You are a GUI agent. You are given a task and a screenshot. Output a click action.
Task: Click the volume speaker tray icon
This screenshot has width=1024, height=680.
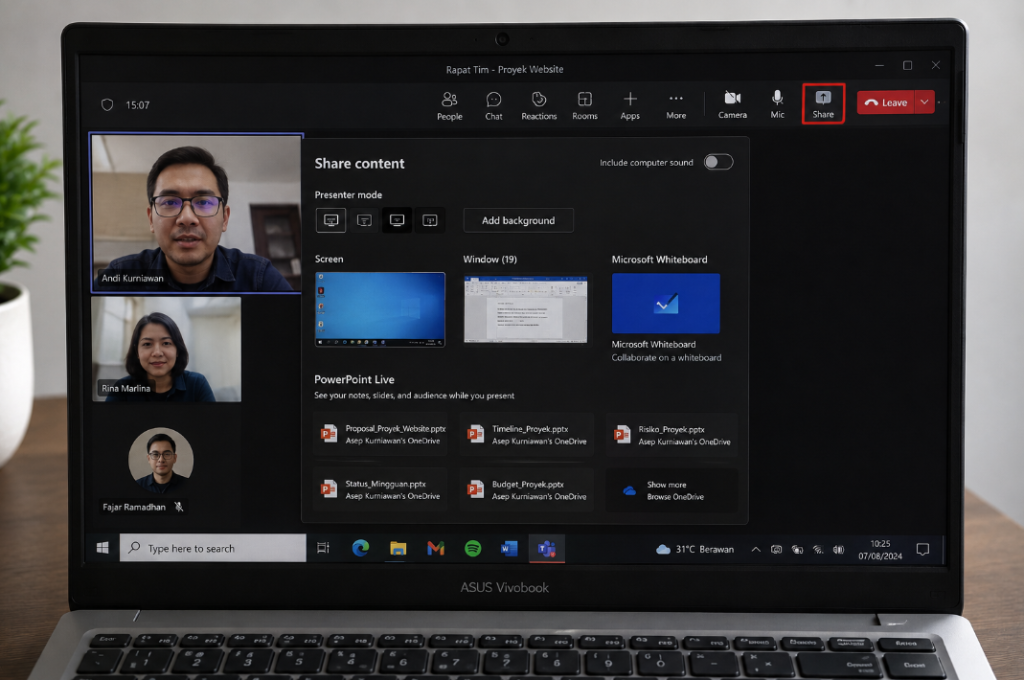point(839,549)
